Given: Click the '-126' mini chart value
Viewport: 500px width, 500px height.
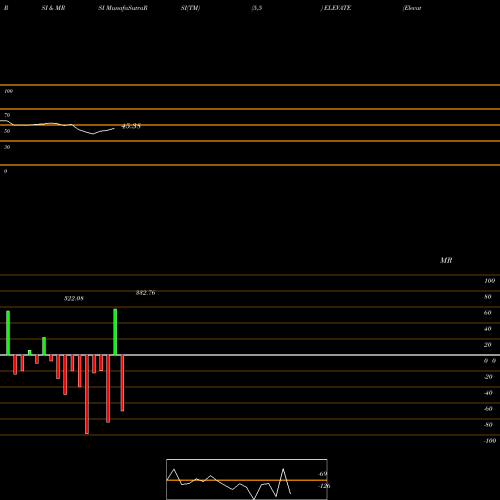Looking at the screenshot, I should 324,486.
